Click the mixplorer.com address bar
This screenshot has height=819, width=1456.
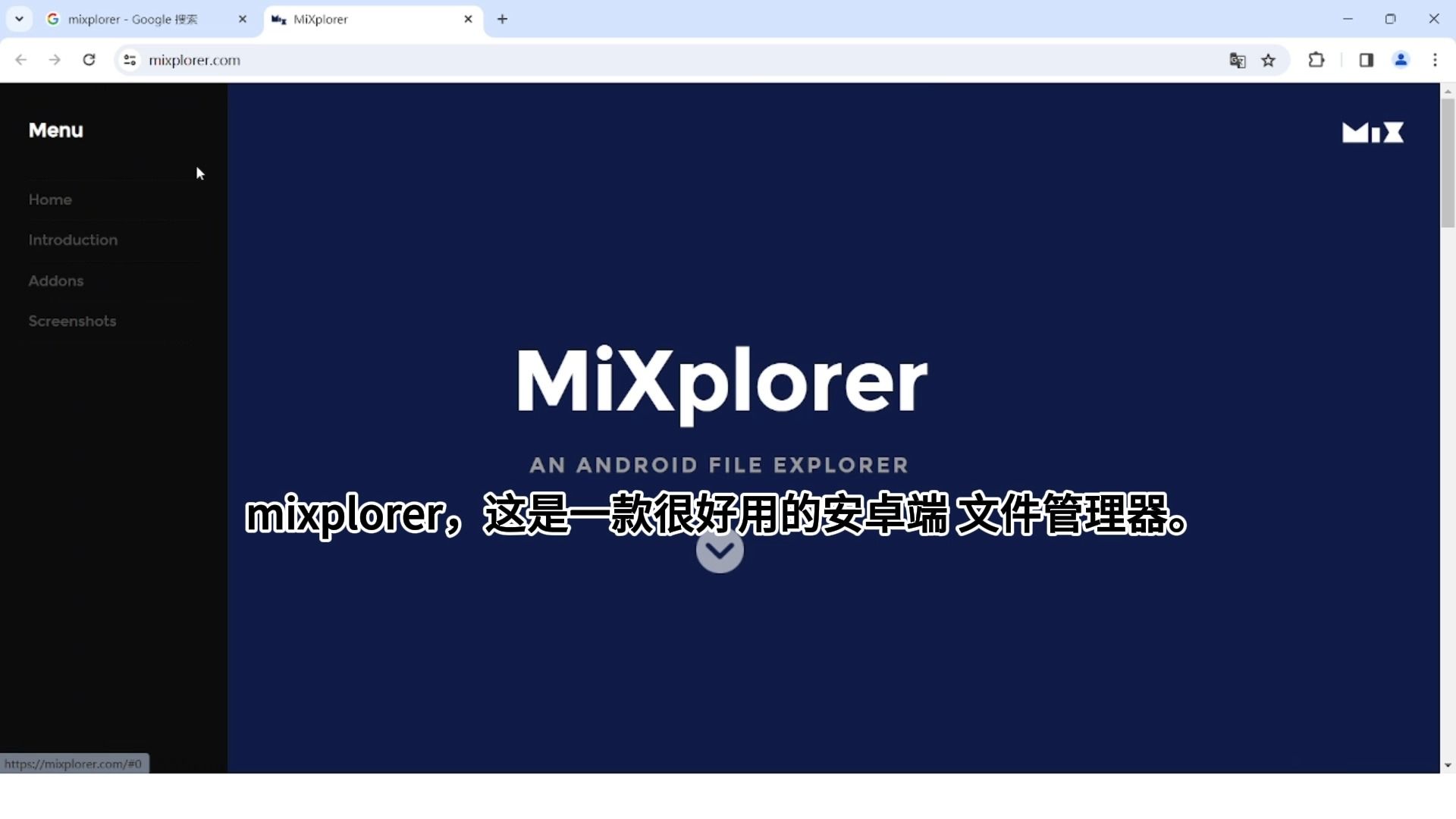point(194,60)
